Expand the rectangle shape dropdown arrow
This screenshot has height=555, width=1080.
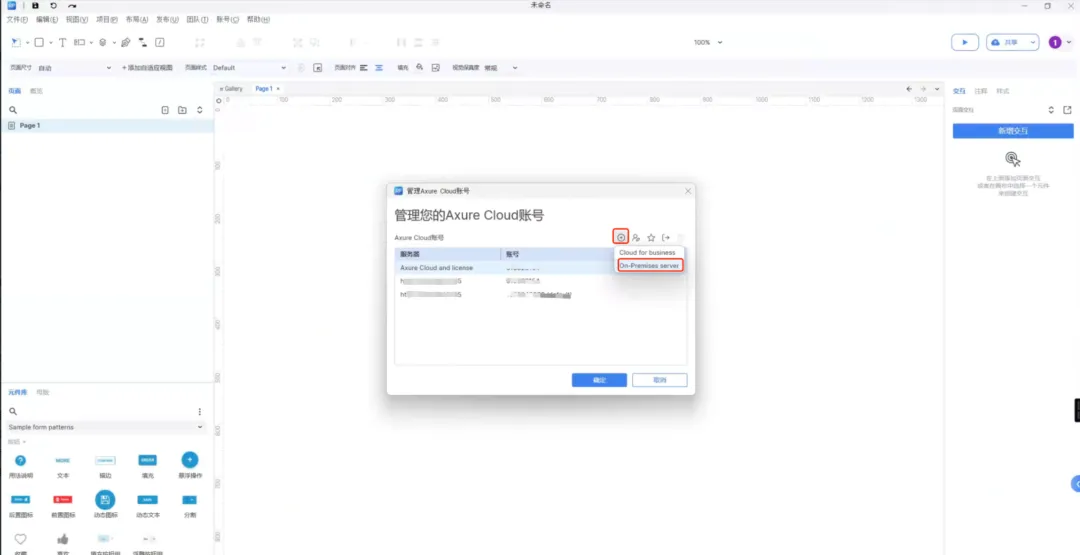coord(50,43)
